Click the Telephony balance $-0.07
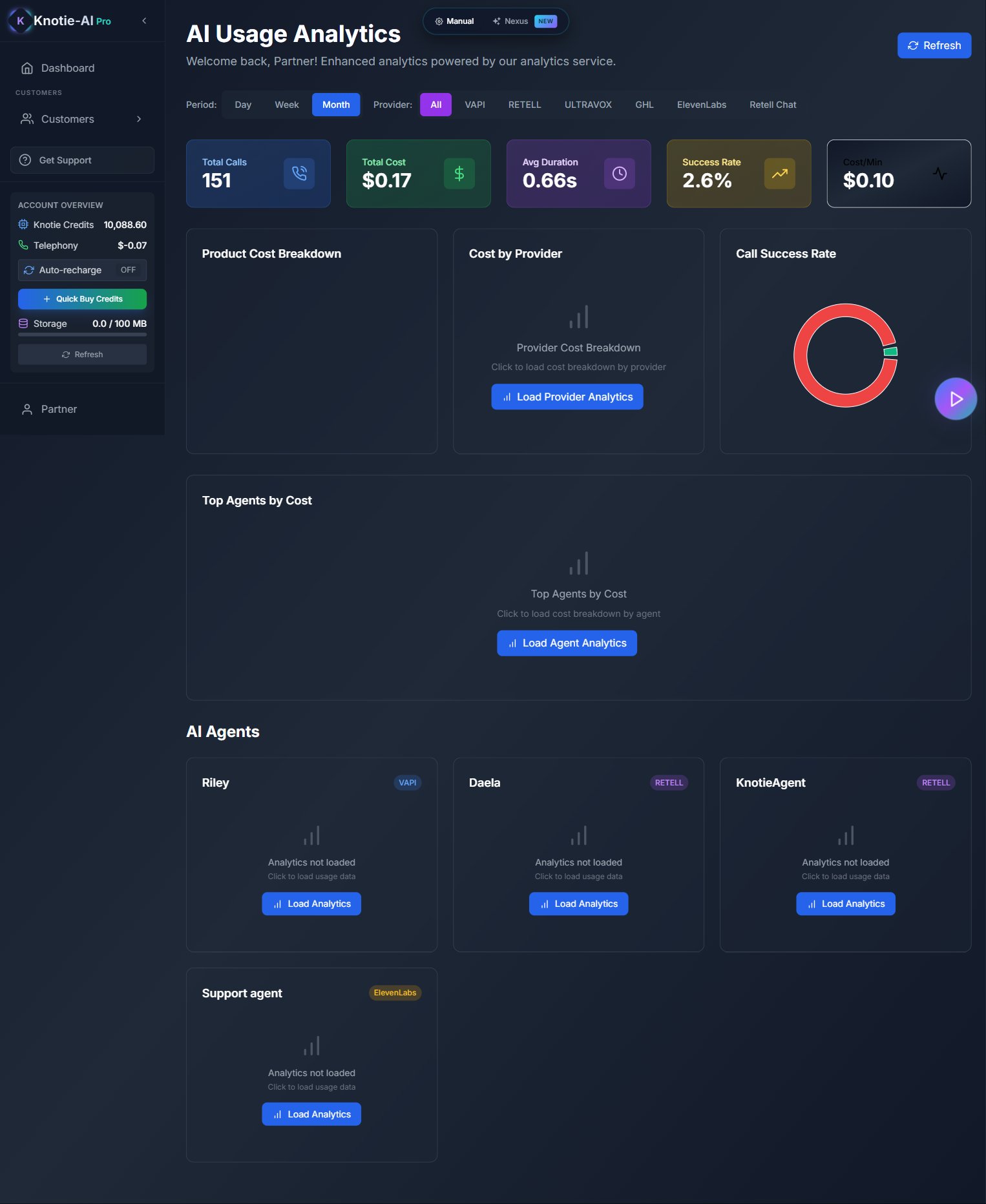Viewport: 986px width, 1204px height. (x=132, y=245)
